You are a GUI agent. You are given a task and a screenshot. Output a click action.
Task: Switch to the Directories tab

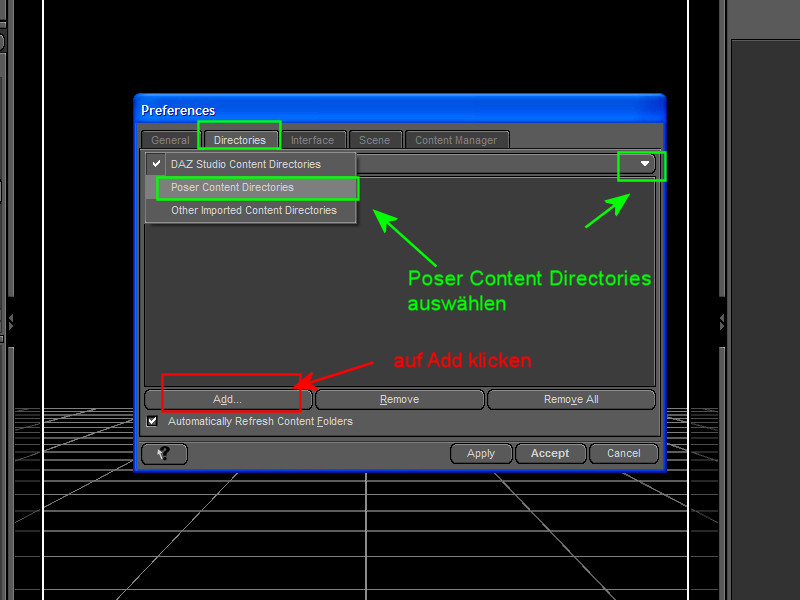coord(240,140)
